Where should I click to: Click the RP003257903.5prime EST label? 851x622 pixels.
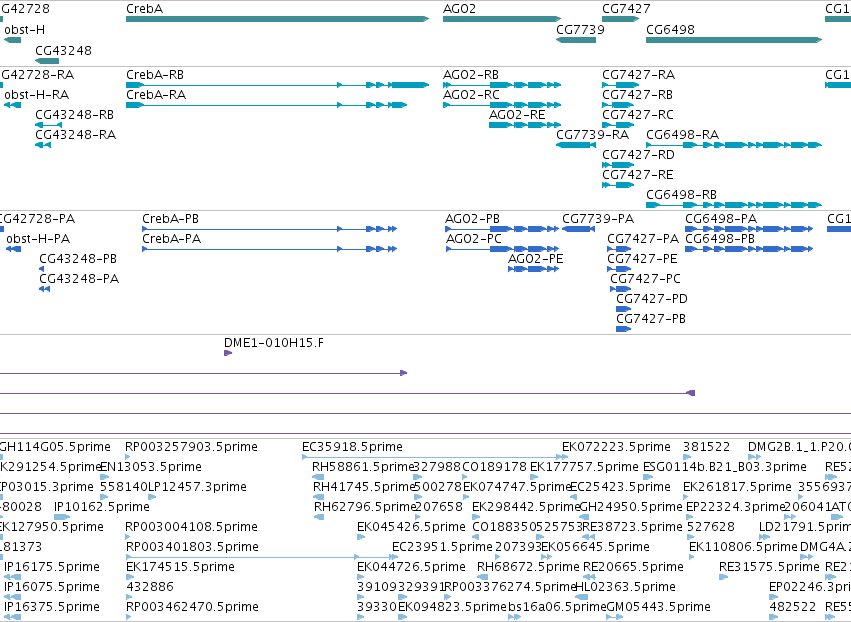191,447
